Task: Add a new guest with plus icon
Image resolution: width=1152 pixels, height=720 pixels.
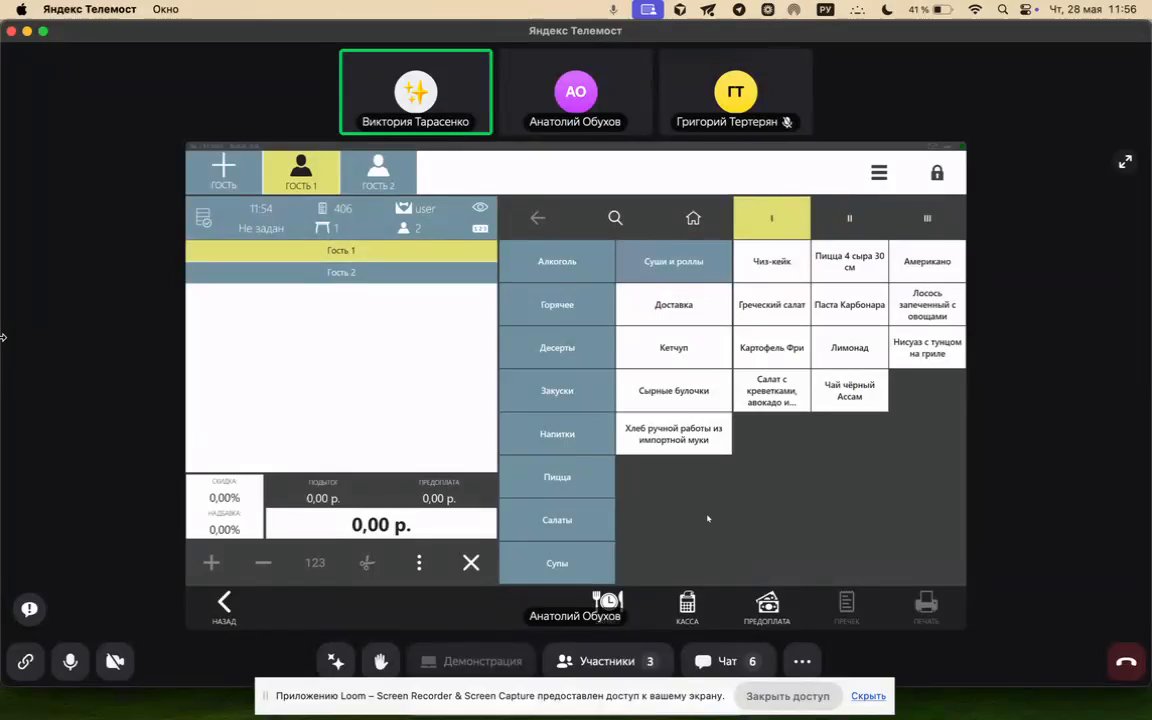Action: pyautogui.click(x=223, y=173)
